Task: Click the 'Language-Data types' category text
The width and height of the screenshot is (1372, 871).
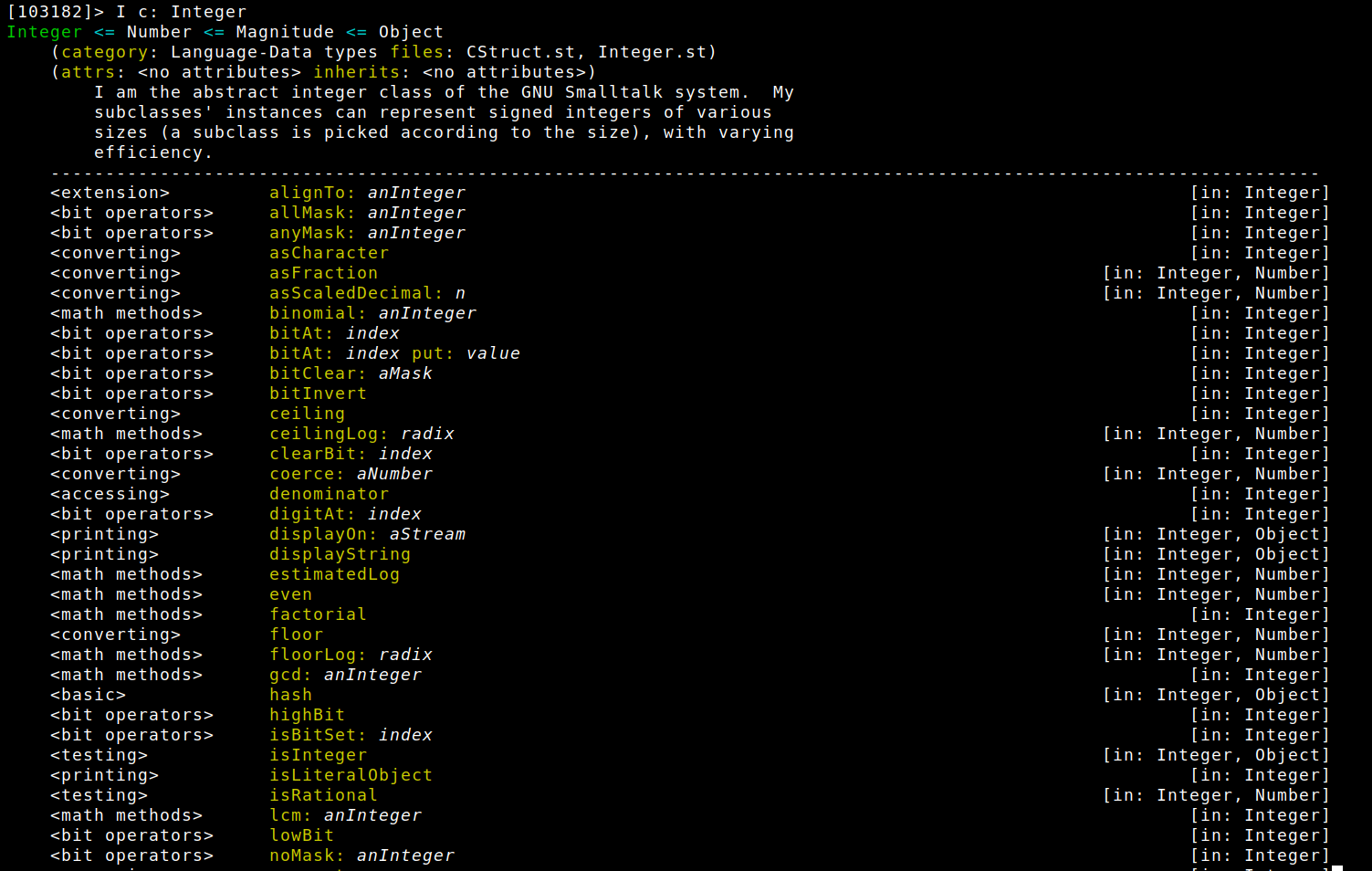Action: 274,52
